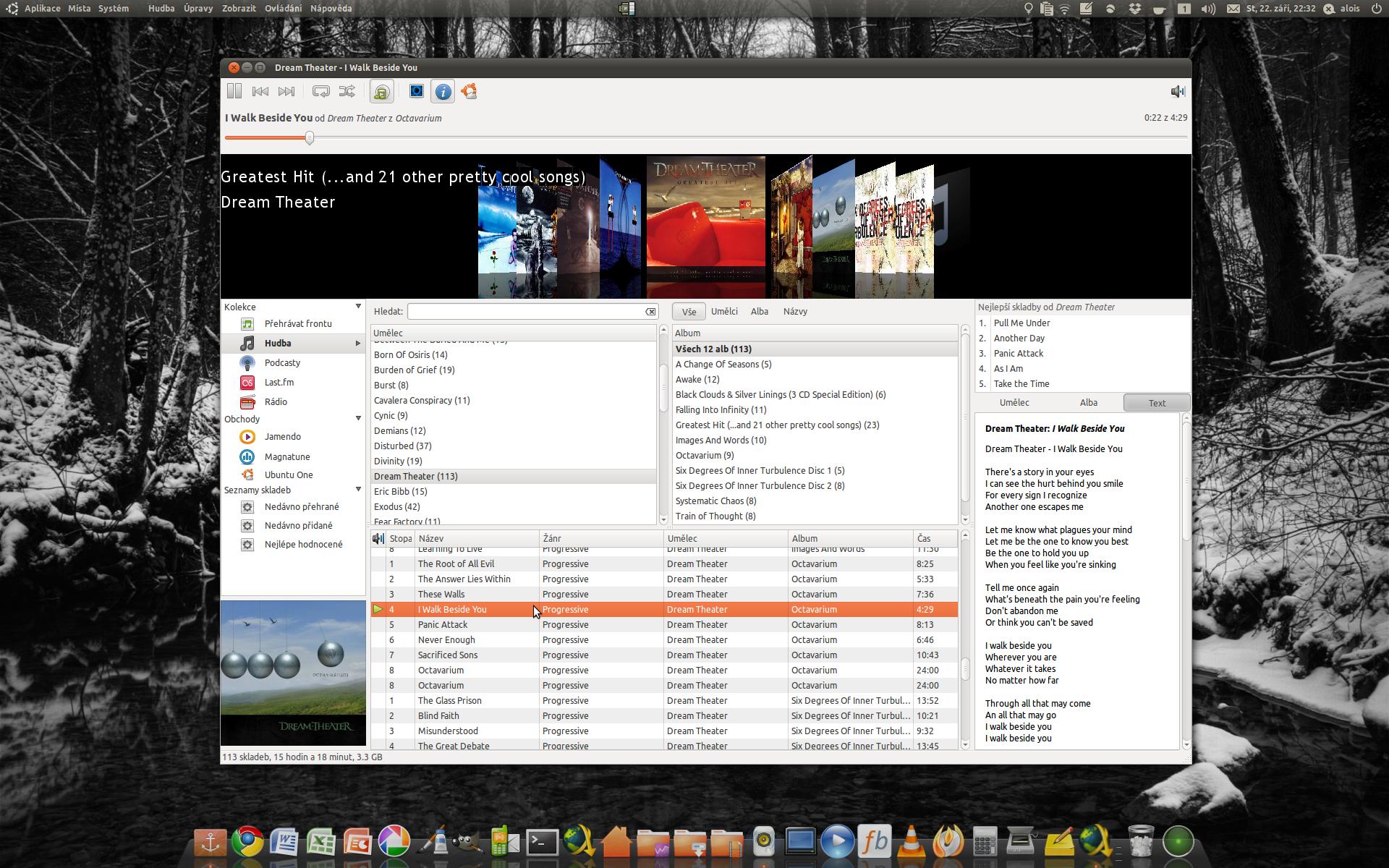
Task: Skip to the next track
Action: click(x=286, y=91)
